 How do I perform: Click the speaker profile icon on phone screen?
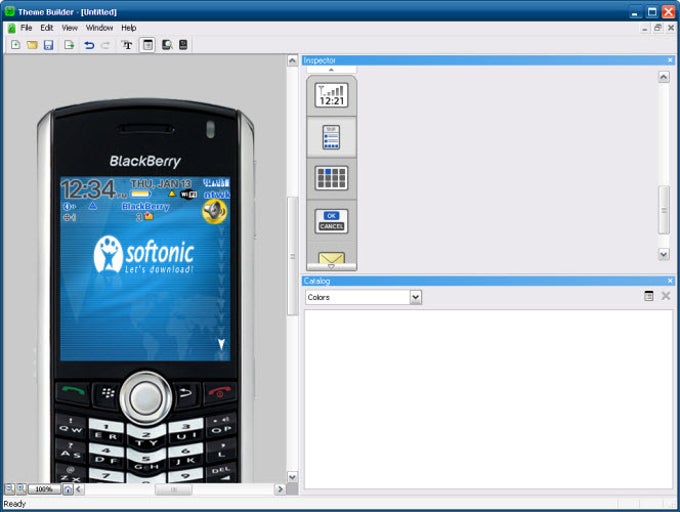tap(214, 212)
